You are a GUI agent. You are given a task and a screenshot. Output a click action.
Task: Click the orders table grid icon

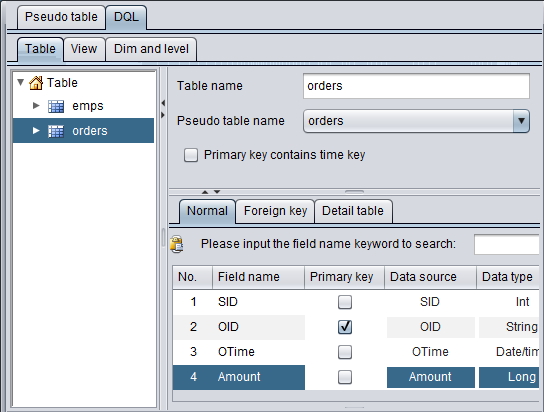[x=56, y=131]
